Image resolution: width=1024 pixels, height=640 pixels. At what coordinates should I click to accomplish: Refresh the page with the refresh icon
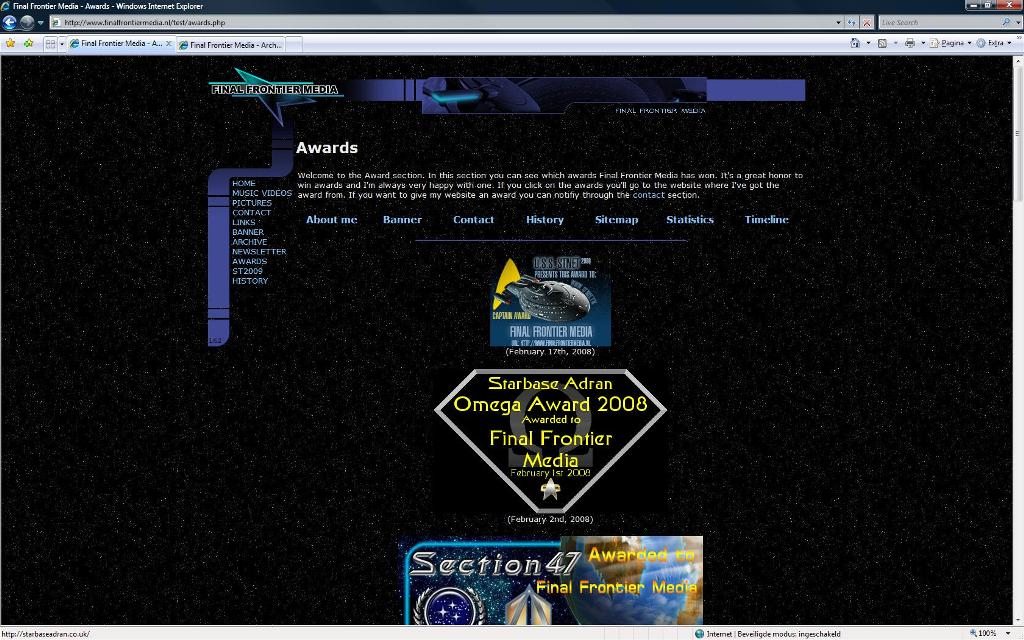tap(852, 22)
